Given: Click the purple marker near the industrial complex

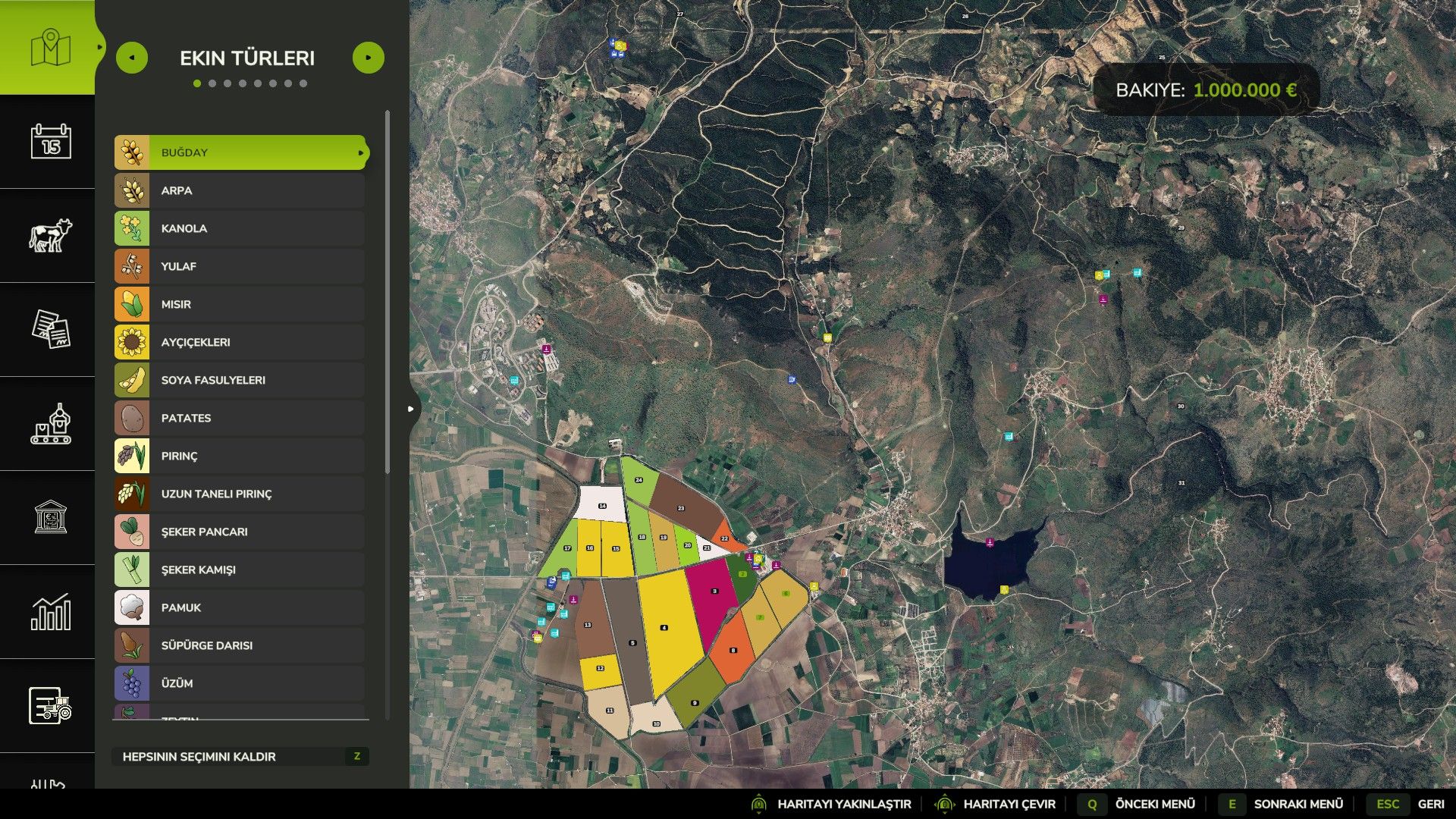Looking at the screenshot, I should click(545, 349).
